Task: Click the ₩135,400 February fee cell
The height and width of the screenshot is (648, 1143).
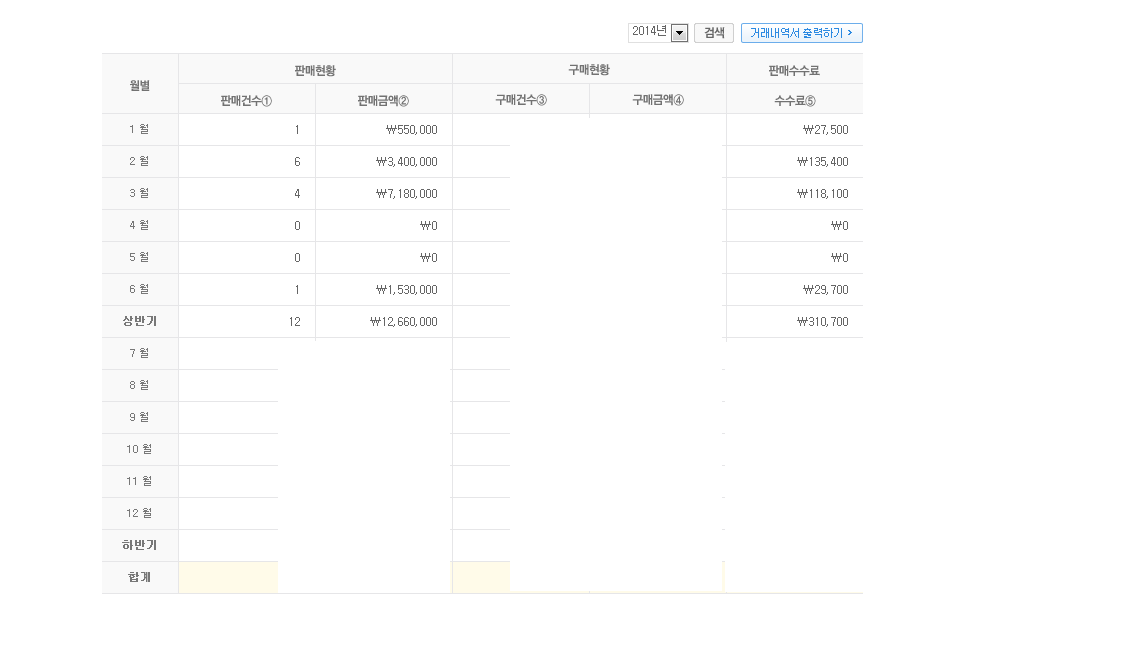Action: (x=822, y=162)
